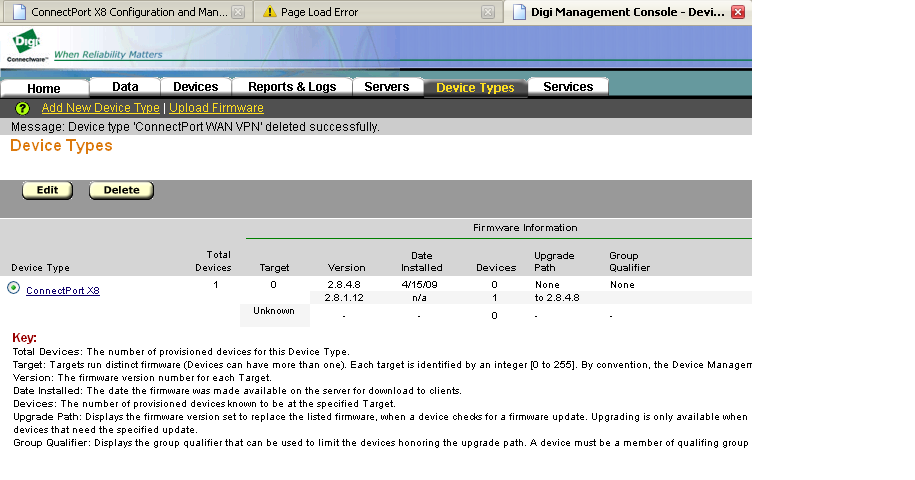
Task: Switch to the Data tab
Action: (x=125, y=87)
